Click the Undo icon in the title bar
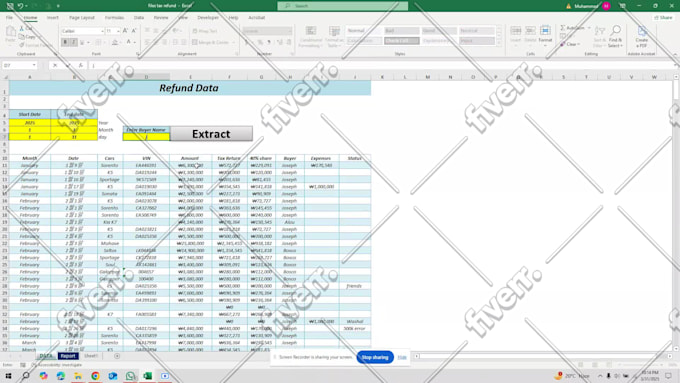This screenshot has height=383, width=680. click(20, 6)
